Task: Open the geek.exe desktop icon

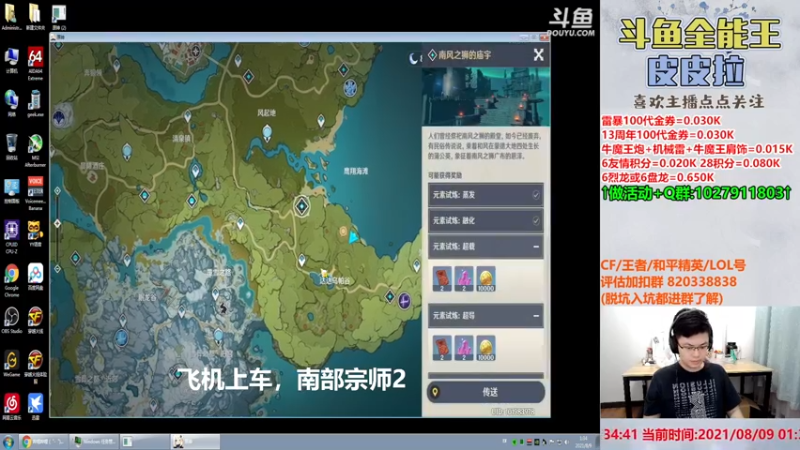Action: 35,104
